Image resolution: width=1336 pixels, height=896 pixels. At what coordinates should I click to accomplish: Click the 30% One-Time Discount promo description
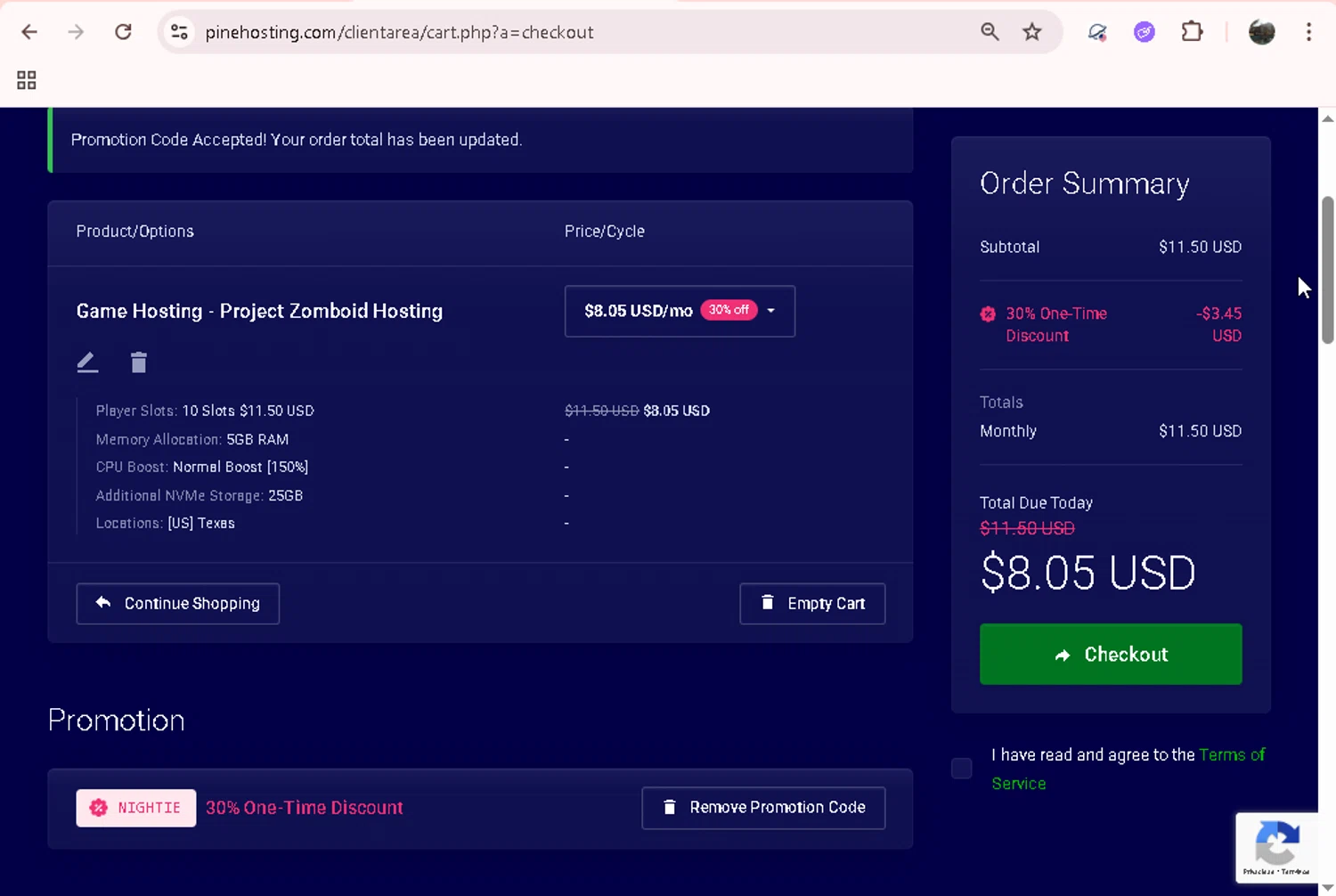(x=305, y=808)
